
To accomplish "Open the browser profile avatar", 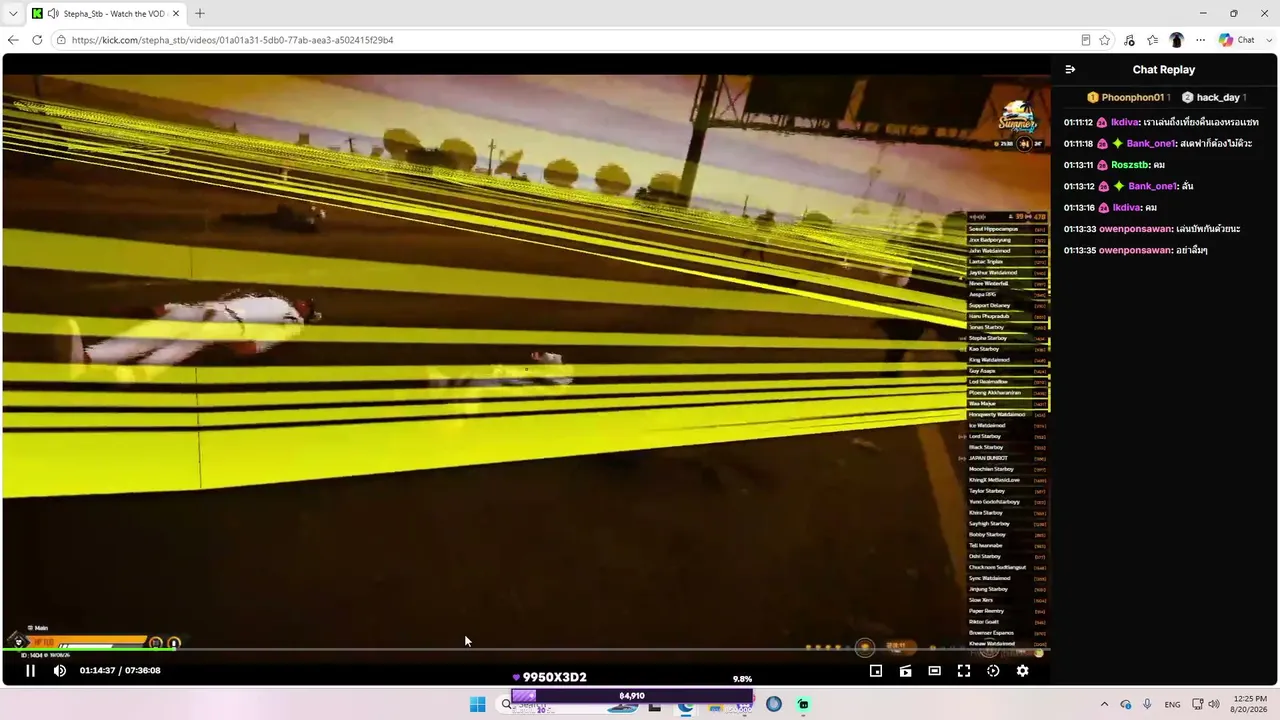I will [x=1177, y=40].
